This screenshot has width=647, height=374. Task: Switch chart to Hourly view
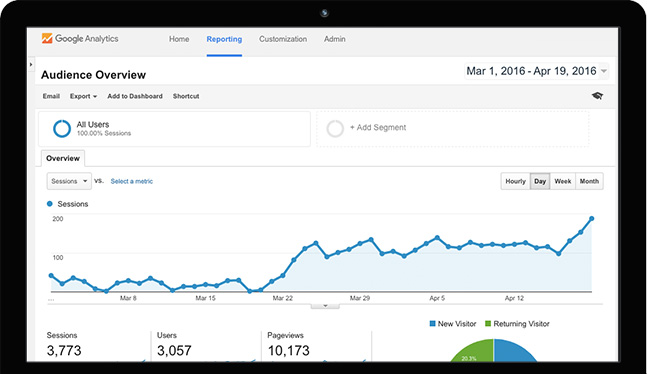point(515,181)
